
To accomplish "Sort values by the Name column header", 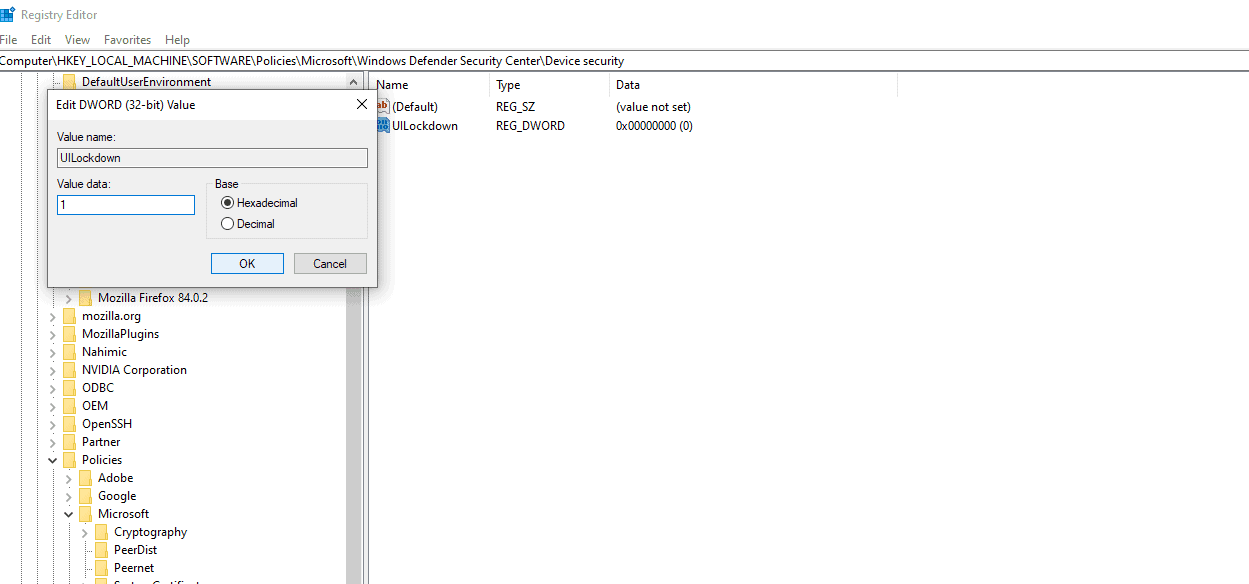I will coord(430,85).
